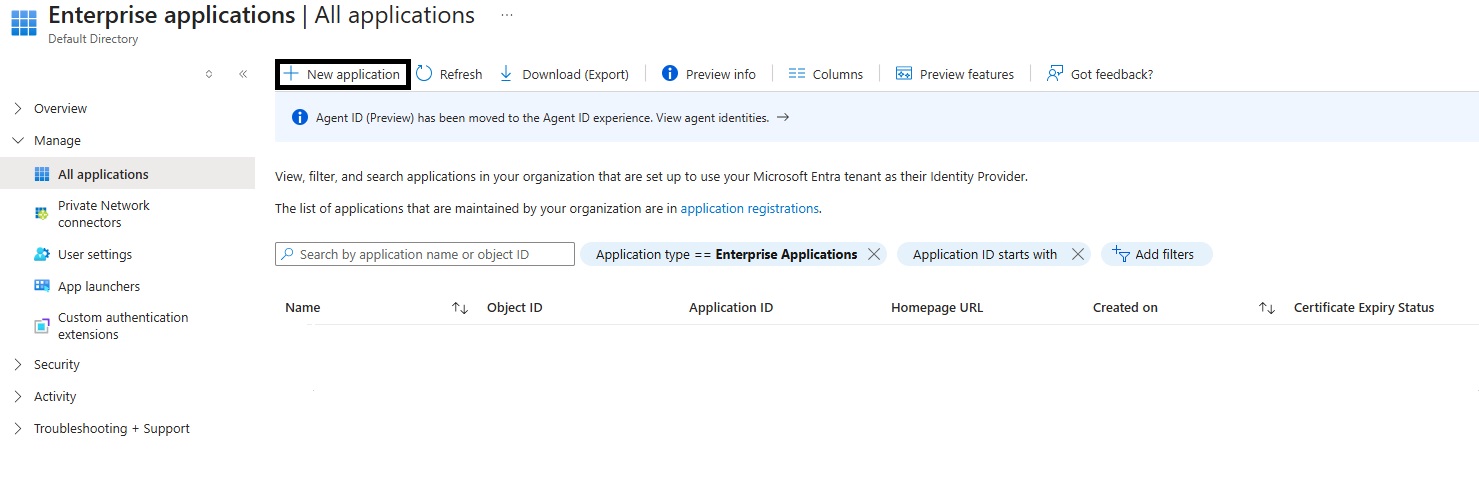
Task: Click Got feedback?
Action: (x=1100, y=74)
